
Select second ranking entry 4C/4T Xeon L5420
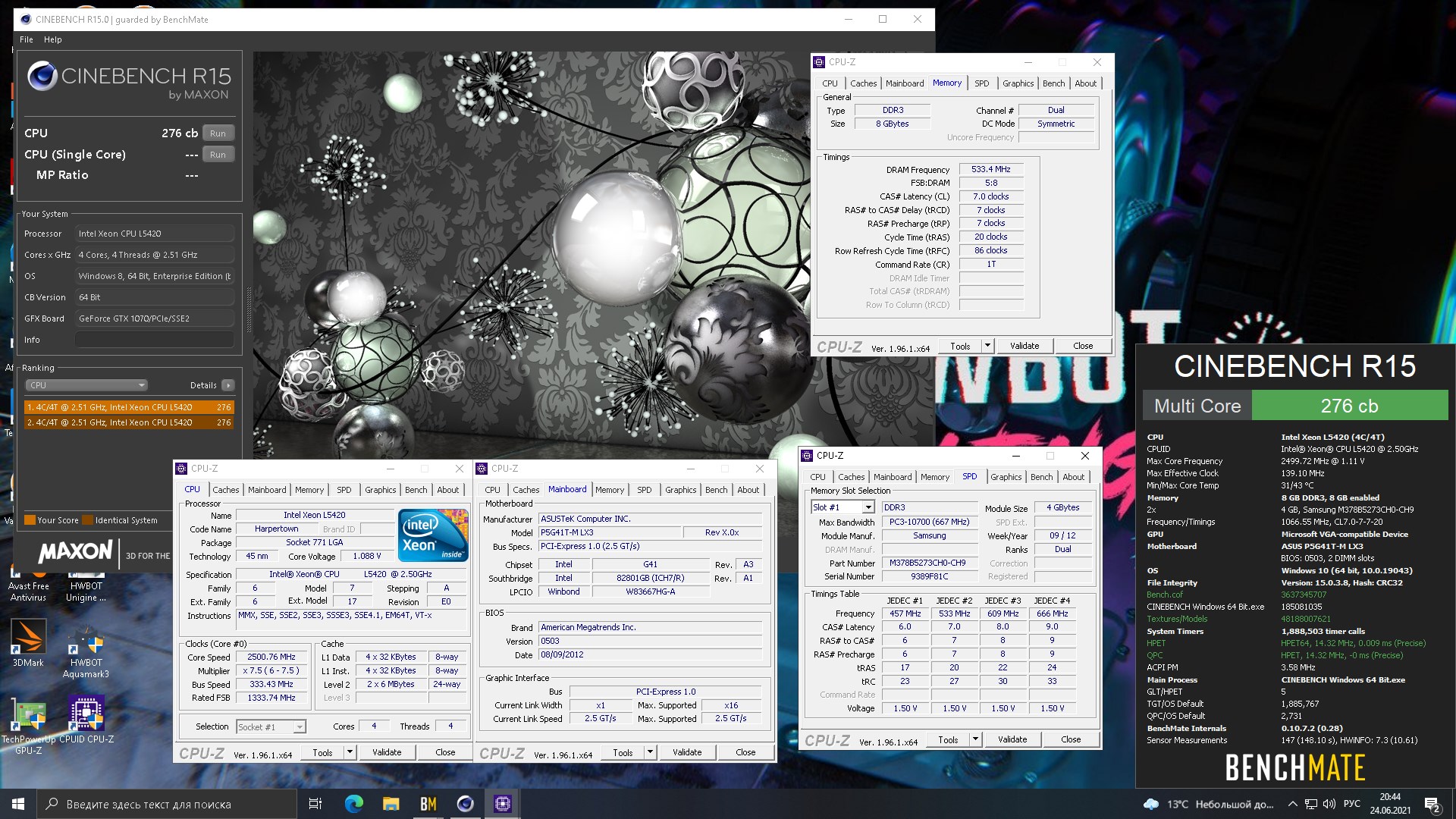tap(129, 422)
